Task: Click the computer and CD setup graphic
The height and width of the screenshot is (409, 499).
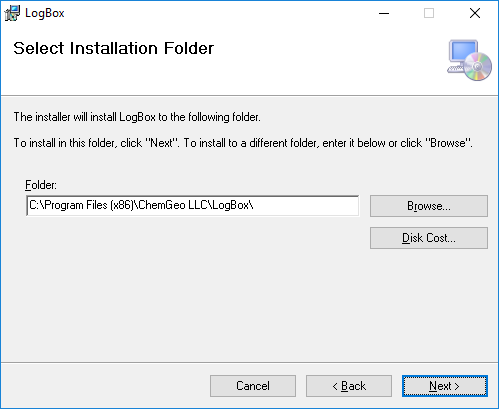Action: coord(469,60)
